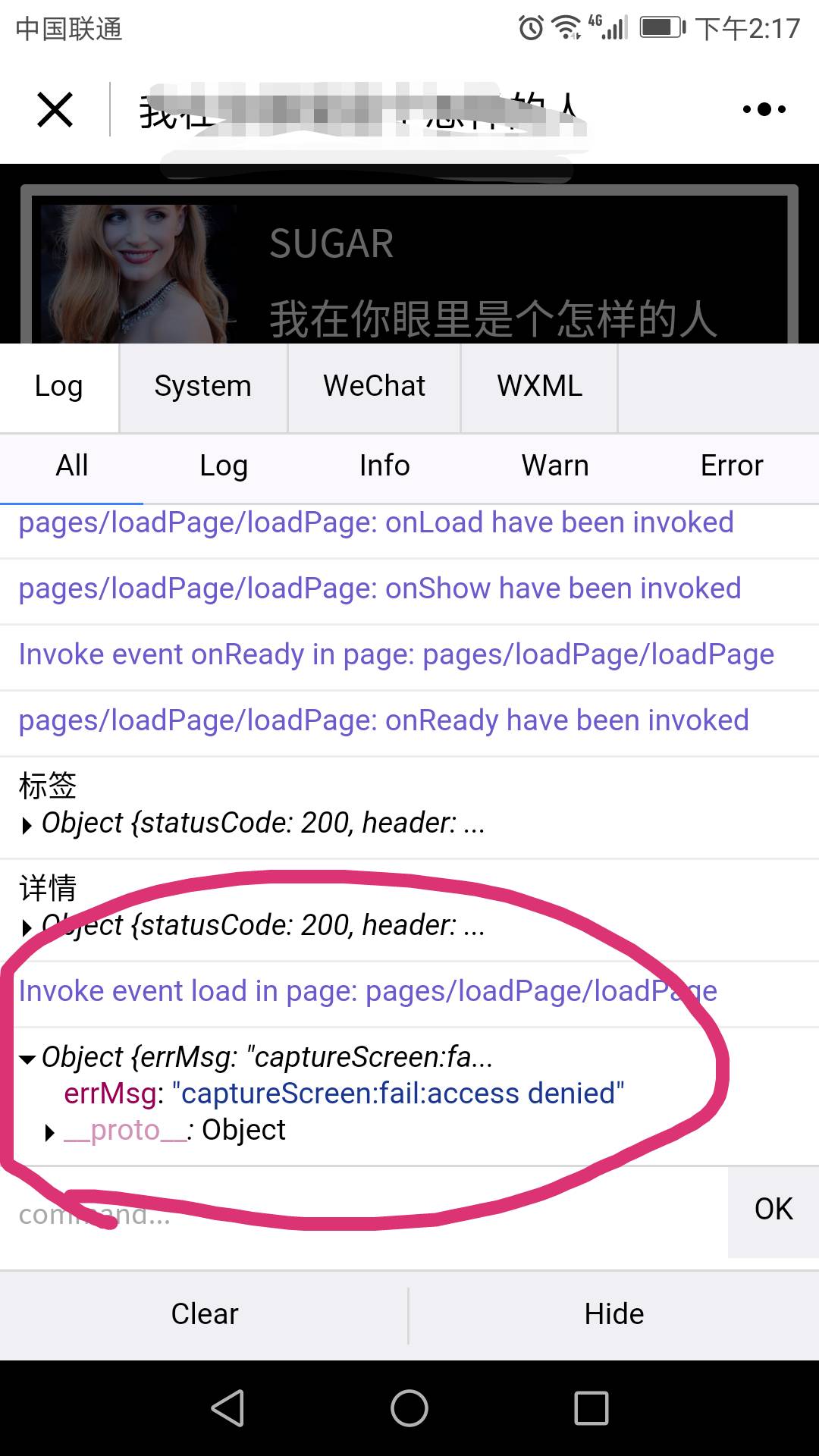Expand the 详情 Object statusCode entry

point(28,927)
